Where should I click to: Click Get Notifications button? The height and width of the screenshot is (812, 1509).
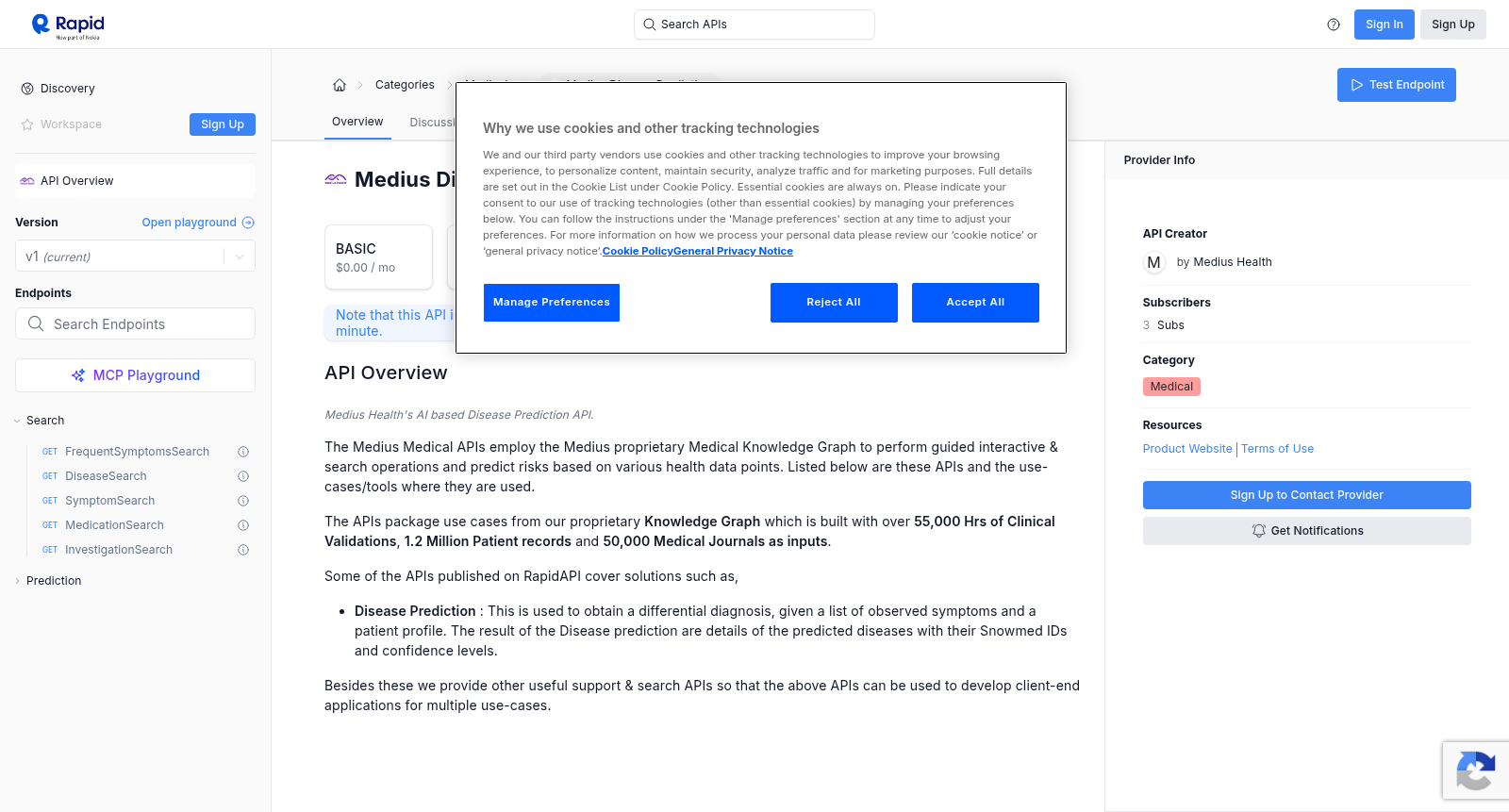pyautogui.click(x=1307, y=531)
